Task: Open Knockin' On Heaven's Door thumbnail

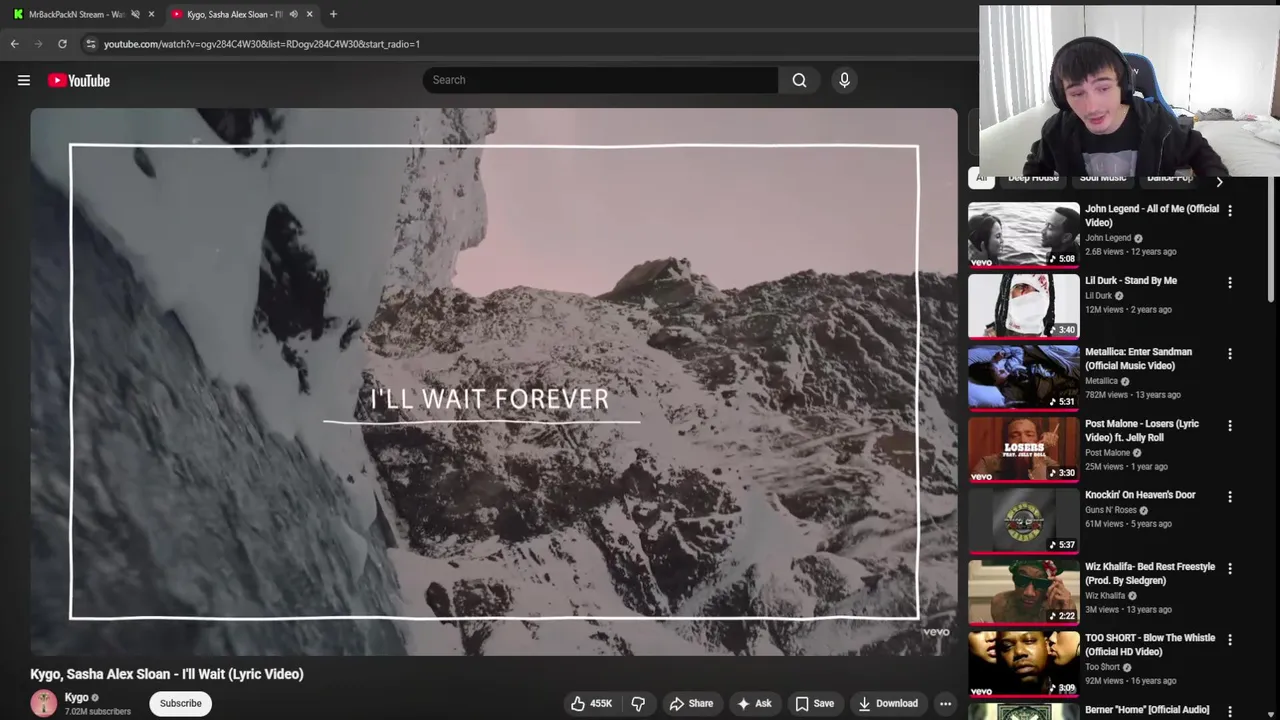Action: 1024,521
